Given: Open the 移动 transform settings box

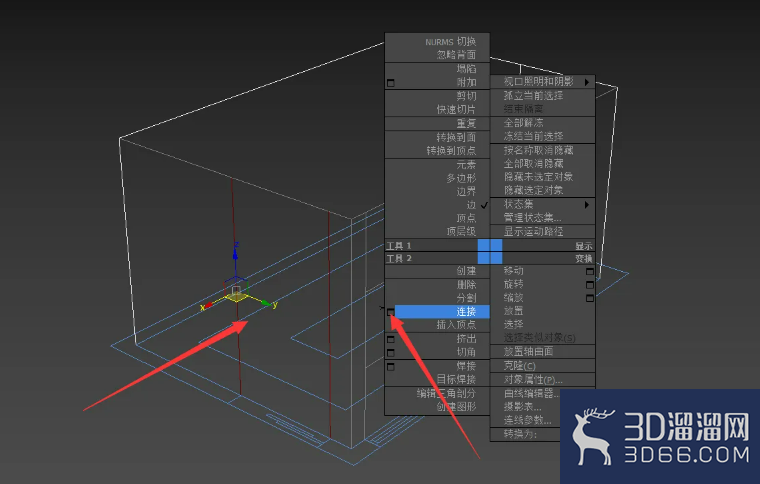Looking at the screenshot, I should click(x=590, y=271).
